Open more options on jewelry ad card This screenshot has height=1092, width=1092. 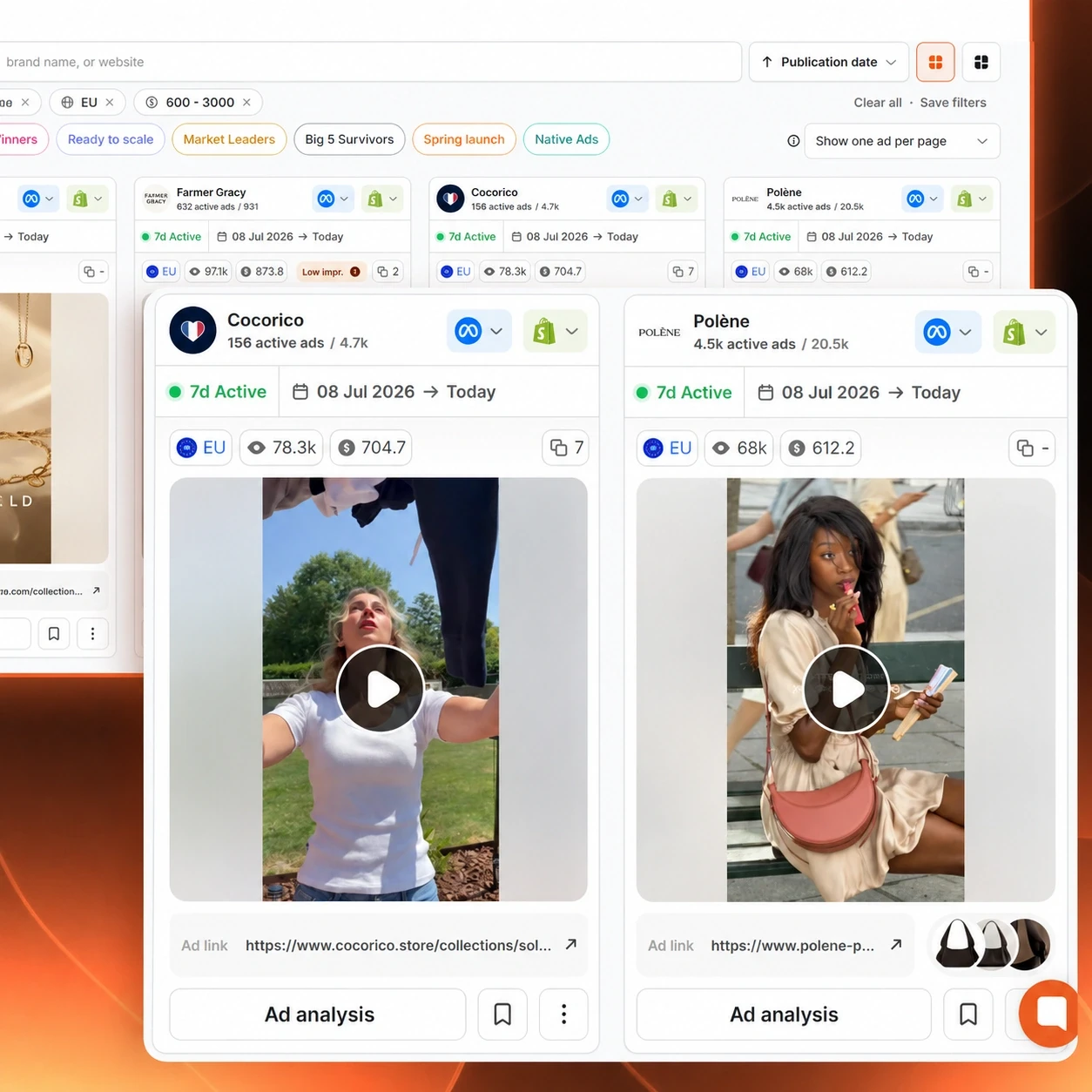(92, 633)
